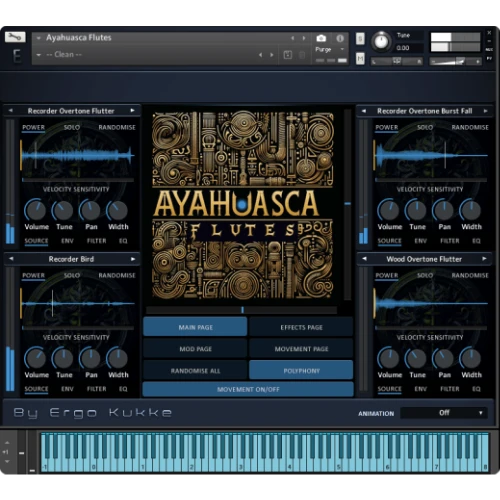Viewport: 500px width, 500px height.
Task: Click the mute M button in header
Action: point(360,59)
